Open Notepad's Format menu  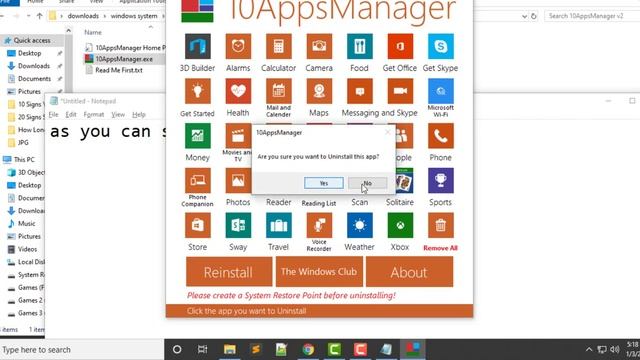[94, 115]
